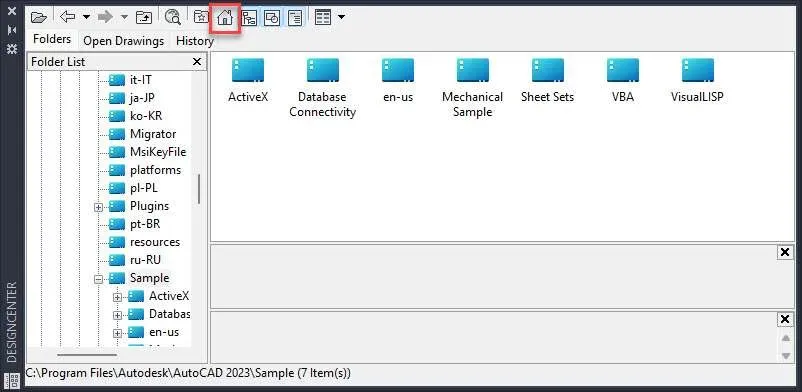Select the ko-KR folder in tree
Image resolution: width=802 pixels, height=392 pixels.
click(135, 116)
